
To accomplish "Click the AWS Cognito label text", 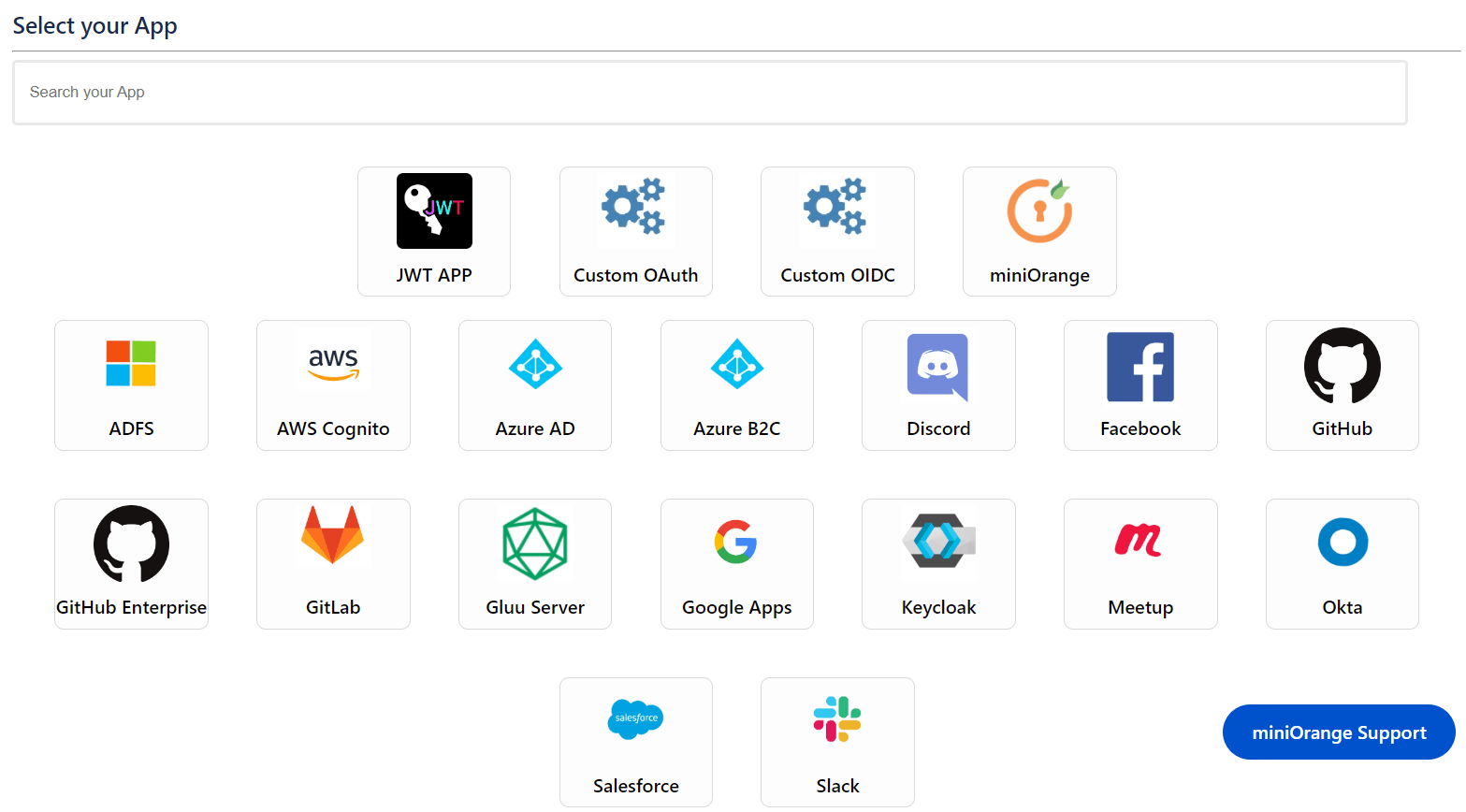I will 333,429.
